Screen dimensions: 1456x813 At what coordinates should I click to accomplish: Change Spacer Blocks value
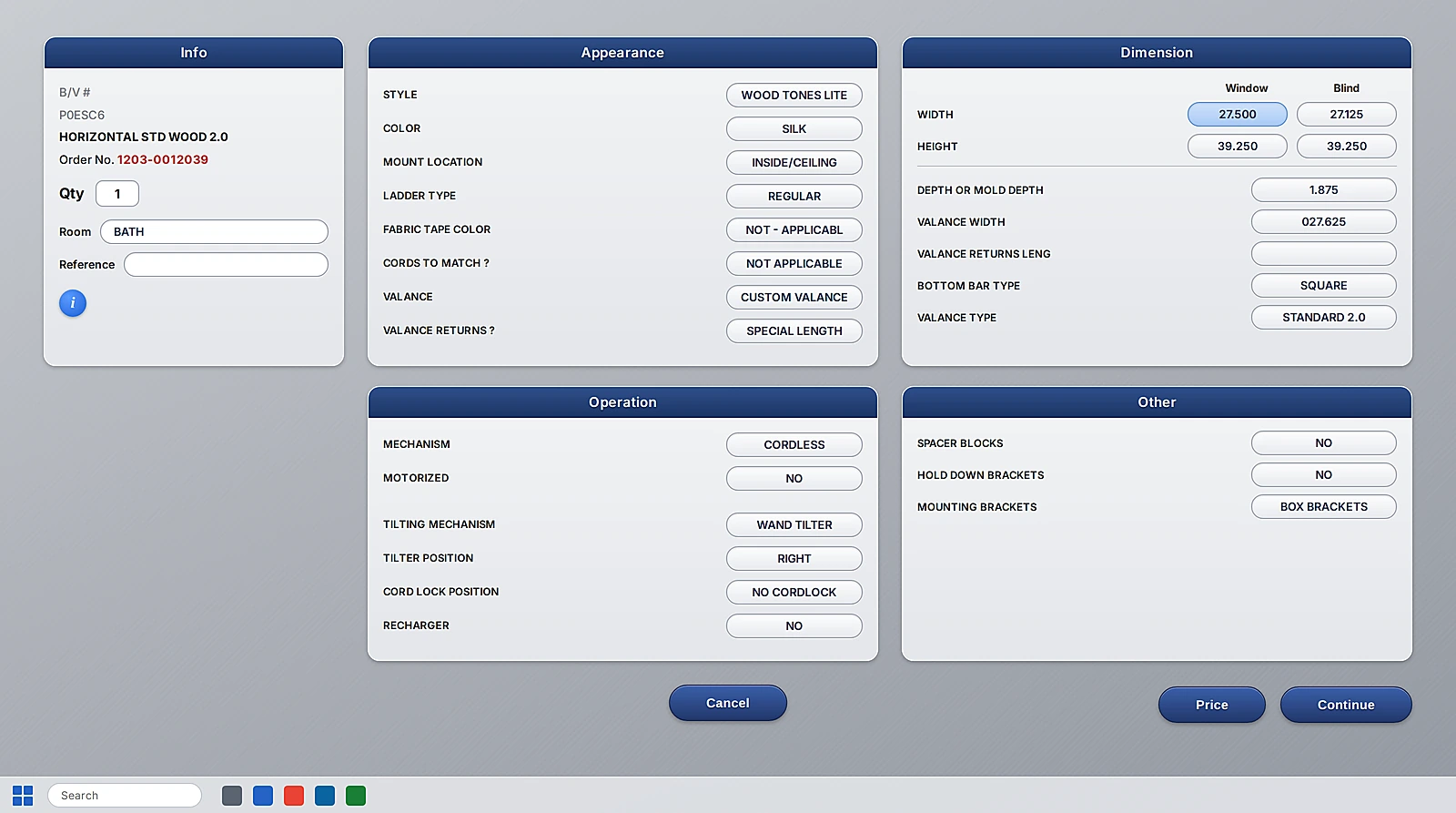(1324, 443)
